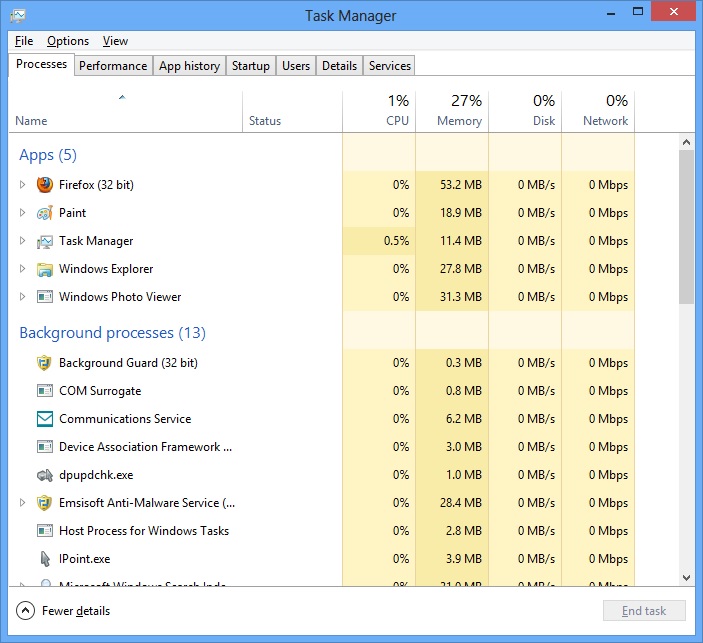The width and height of the screenshot is (703, 643).
Task: Select the Communications Service process name
Action: pos(125,419)
